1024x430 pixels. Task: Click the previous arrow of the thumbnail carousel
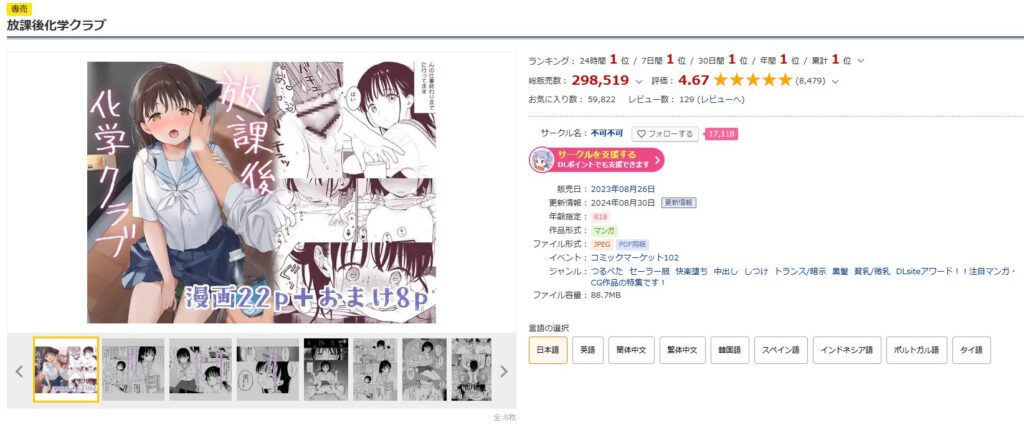coord(19,371)
